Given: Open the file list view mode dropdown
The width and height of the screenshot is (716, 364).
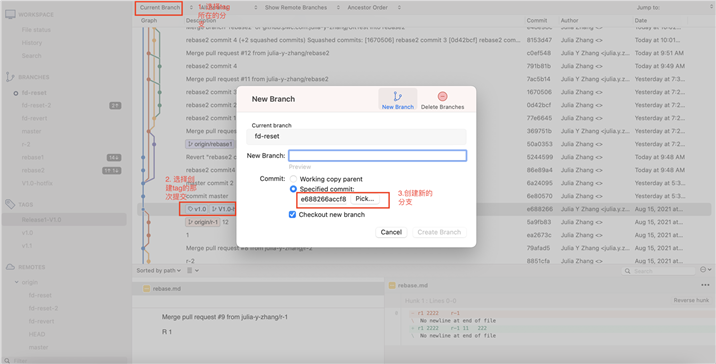Looking at the screenshot, I should [193, 270].
